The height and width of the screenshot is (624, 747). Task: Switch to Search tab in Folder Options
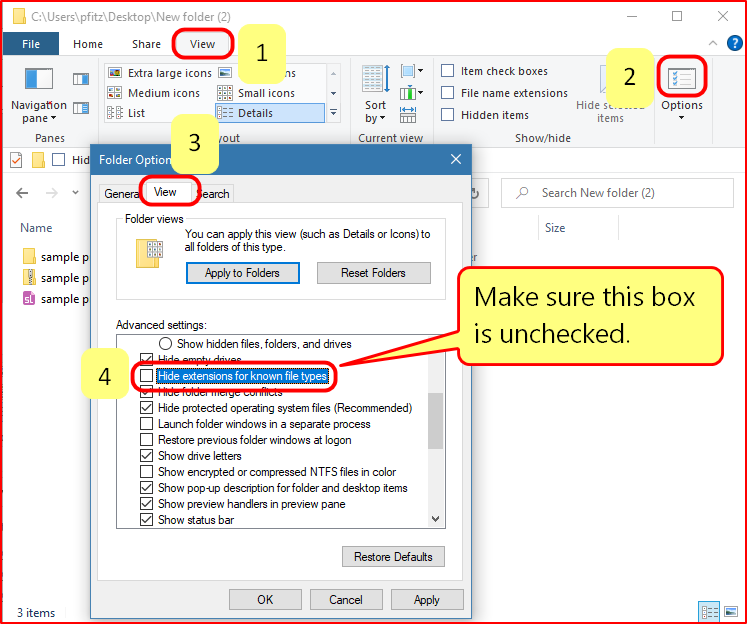(x=213, y=194)
